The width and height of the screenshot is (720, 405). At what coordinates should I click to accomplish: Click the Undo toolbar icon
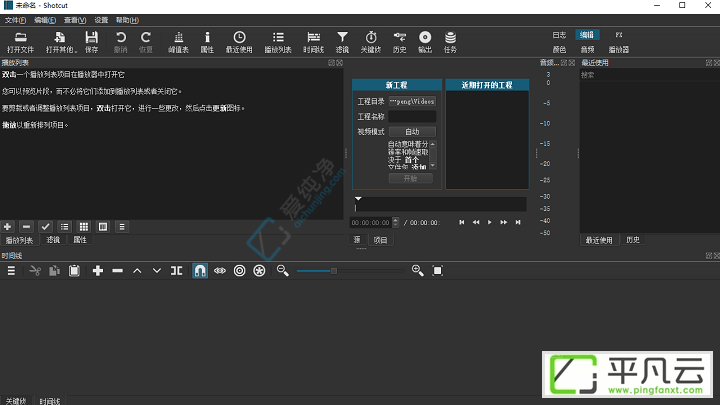pyautogui.click(x=120, y=42)
